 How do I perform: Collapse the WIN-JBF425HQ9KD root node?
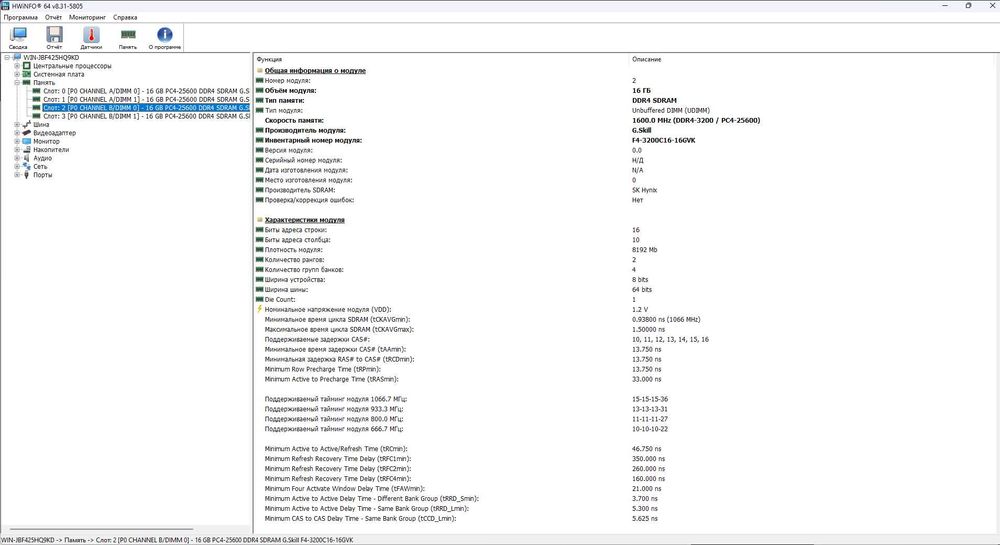7,57
